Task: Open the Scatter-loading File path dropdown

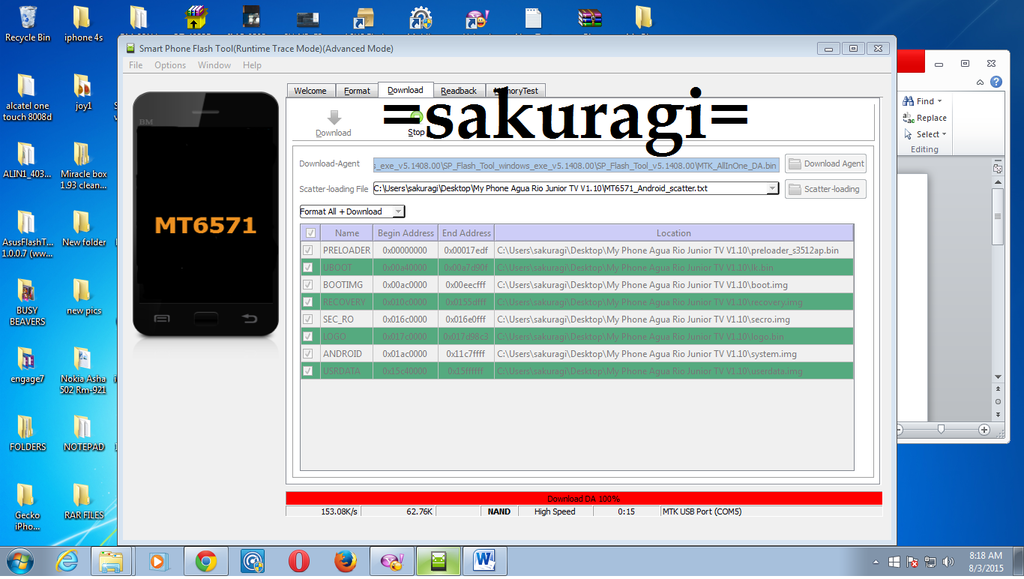Action: (x=772, y=188)
